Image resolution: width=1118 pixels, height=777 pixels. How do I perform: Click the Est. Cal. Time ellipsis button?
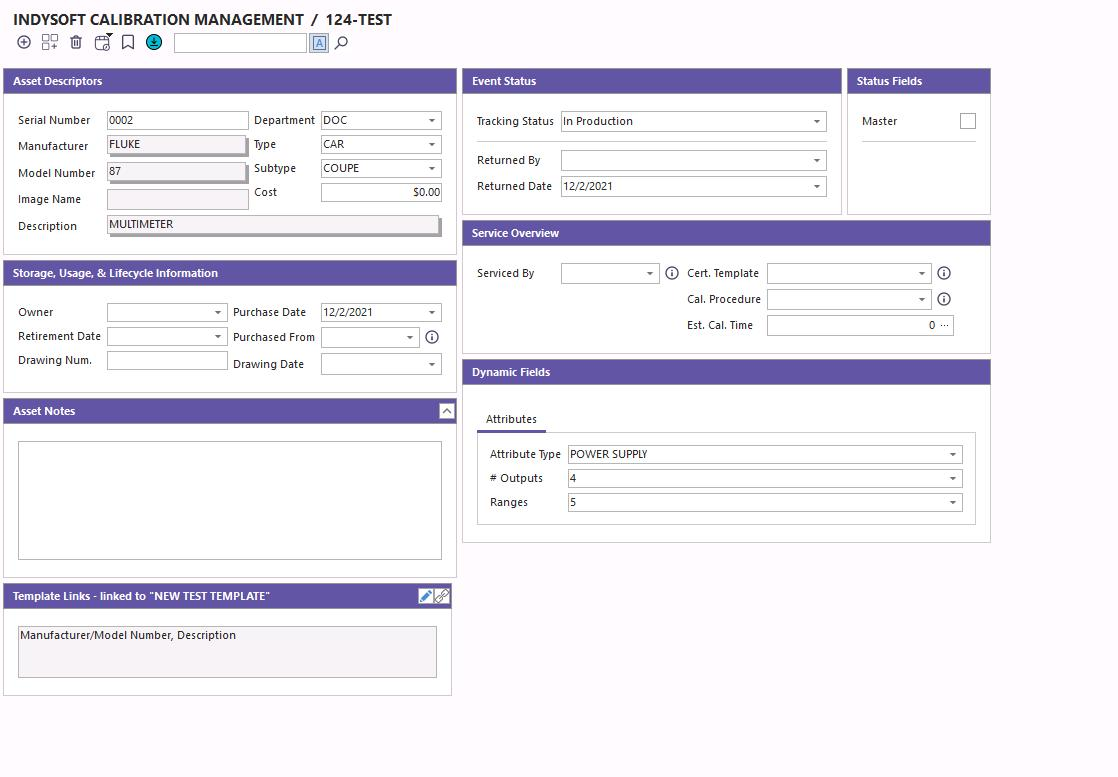944,325
